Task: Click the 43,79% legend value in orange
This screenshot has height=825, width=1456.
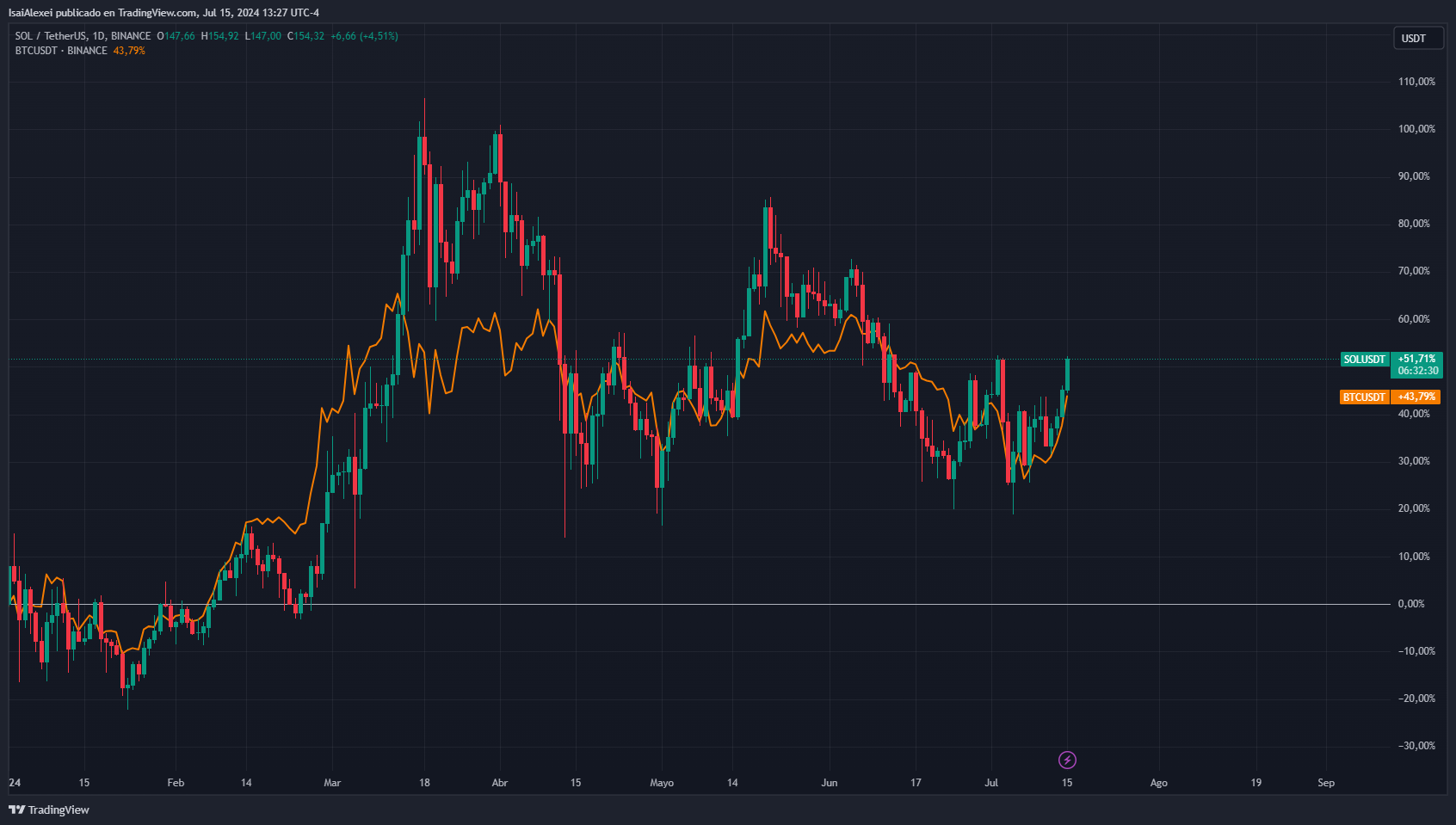Action: pos(129,51)
